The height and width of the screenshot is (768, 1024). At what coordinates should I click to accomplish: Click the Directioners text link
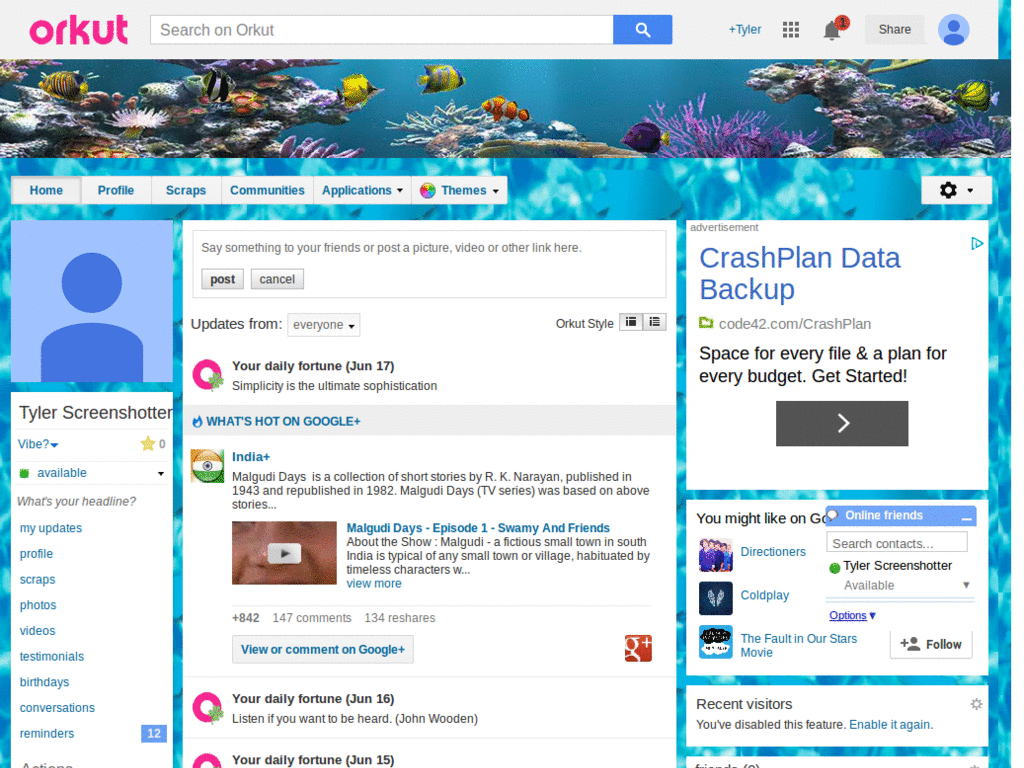tap(773, 551)
